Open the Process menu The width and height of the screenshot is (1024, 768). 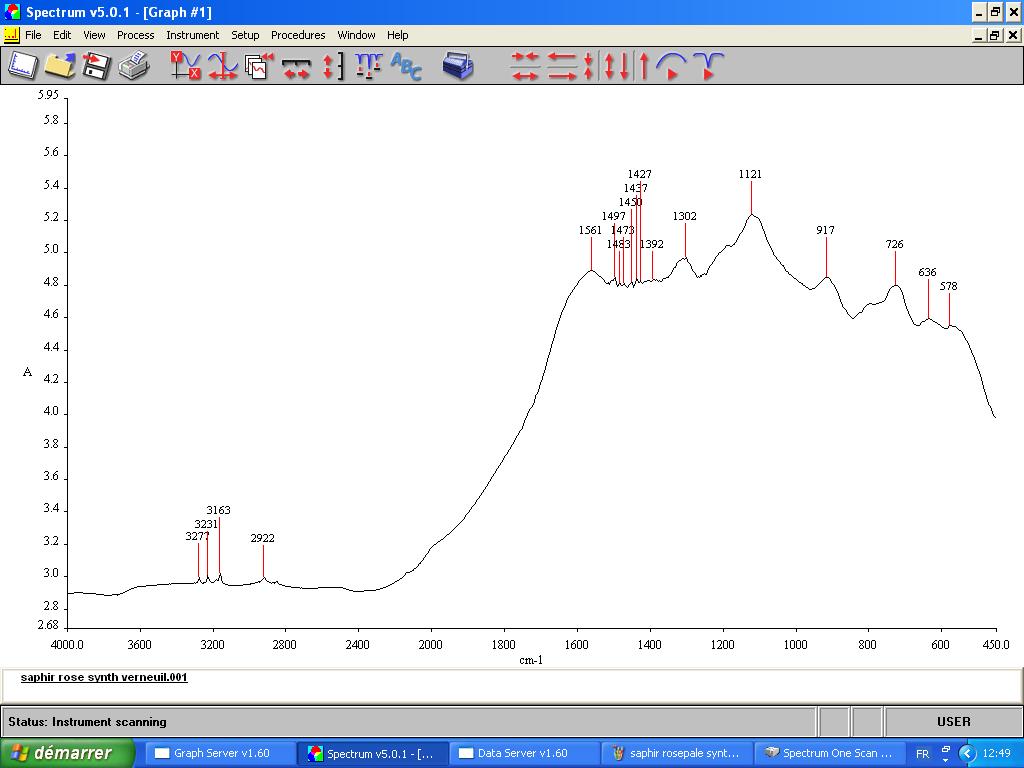[135, 35]
